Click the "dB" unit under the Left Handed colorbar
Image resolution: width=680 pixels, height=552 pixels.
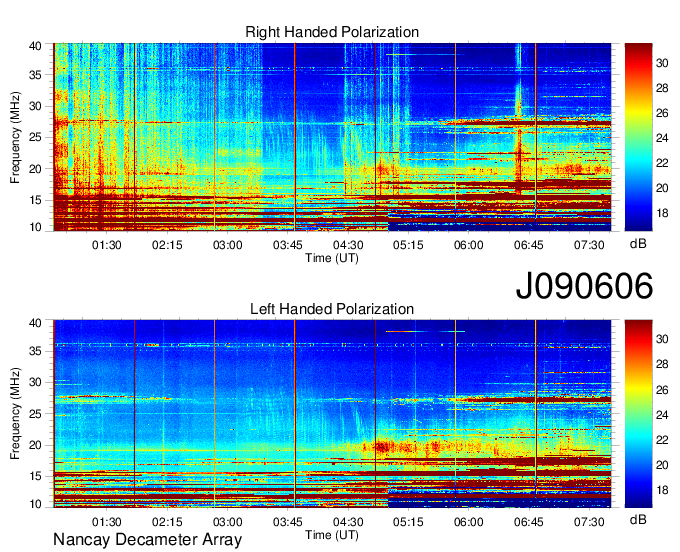pos(638,519)
